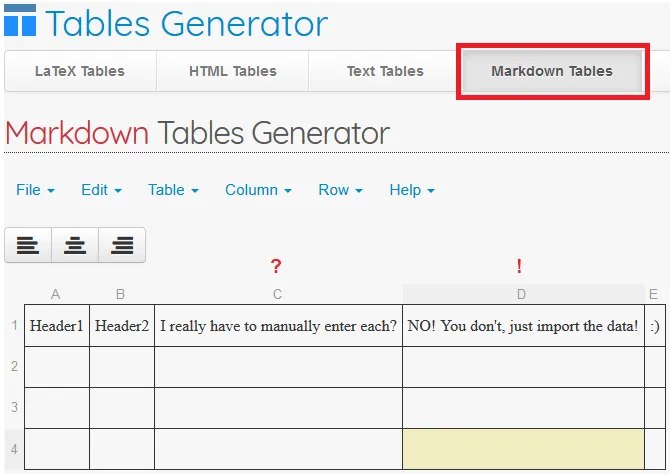The width and height of the screenshot is (670, 474).
Task: Switch to the HTML Tables tab
Action: (232, 71)
